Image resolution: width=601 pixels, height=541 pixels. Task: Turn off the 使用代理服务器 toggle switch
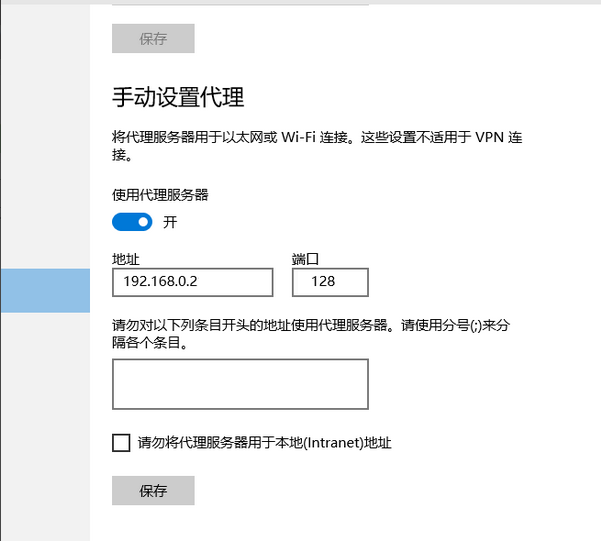click(x=132, y=221)
